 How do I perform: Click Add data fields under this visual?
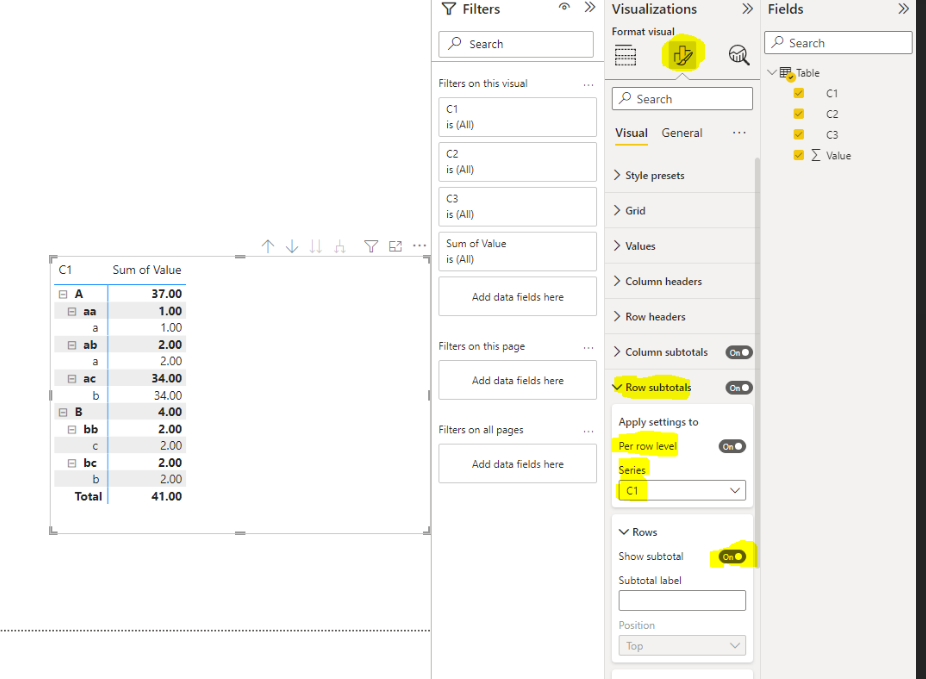[517, 296]
